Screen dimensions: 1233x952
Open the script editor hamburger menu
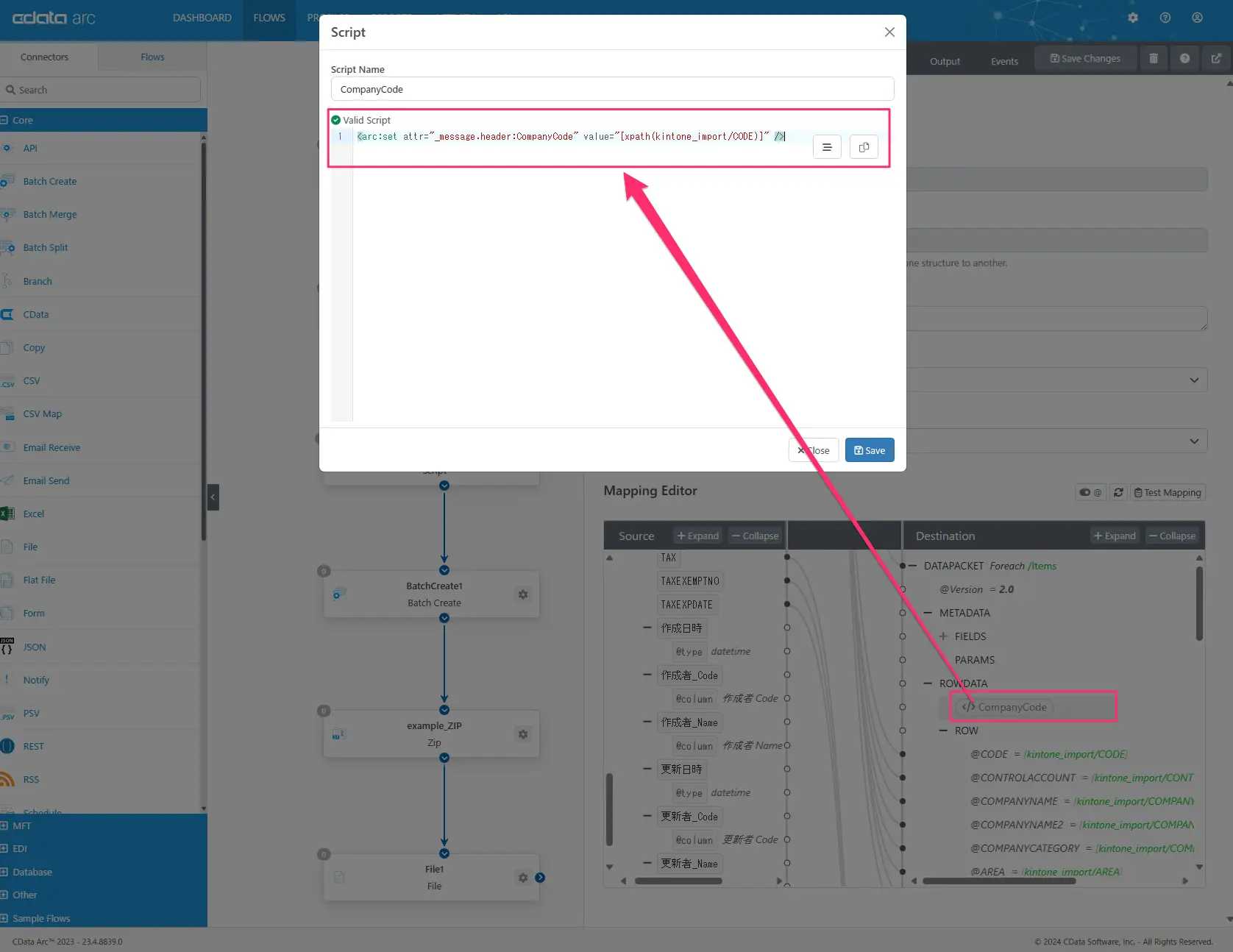[x=827, y=147]
